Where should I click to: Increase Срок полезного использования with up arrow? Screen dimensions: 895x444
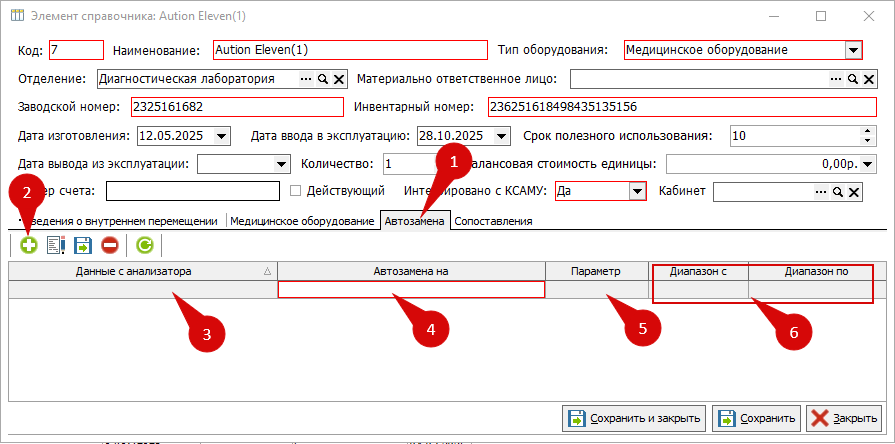click(x=866, y=131)
